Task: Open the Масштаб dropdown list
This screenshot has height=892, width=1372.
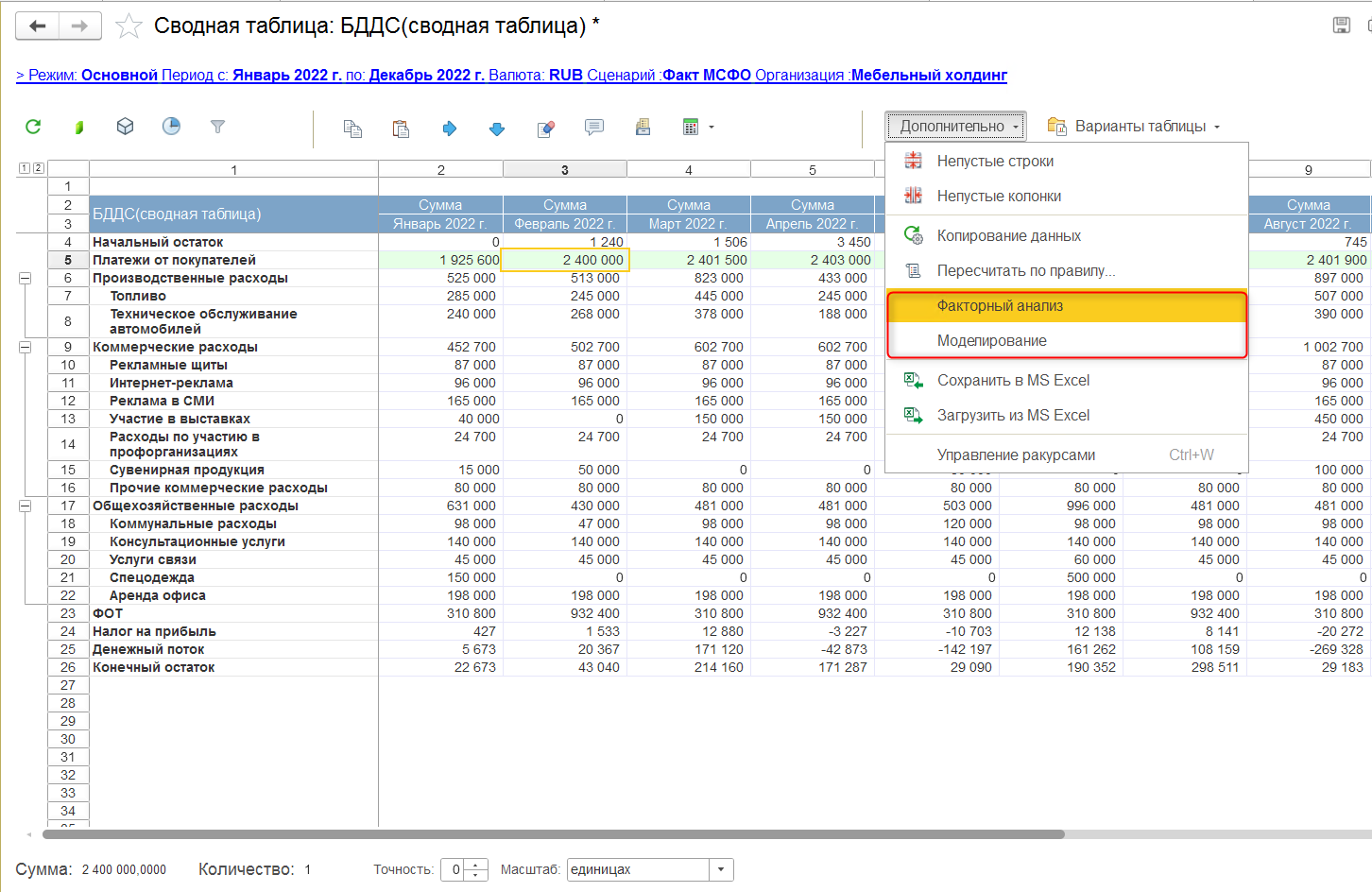Action: pos(721,869)
